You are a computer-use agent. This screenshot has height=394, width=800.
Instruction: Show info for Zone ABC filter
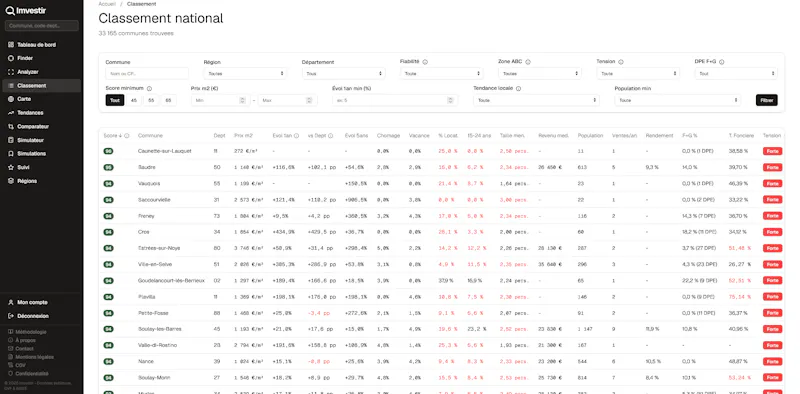(x=528, y=62)
